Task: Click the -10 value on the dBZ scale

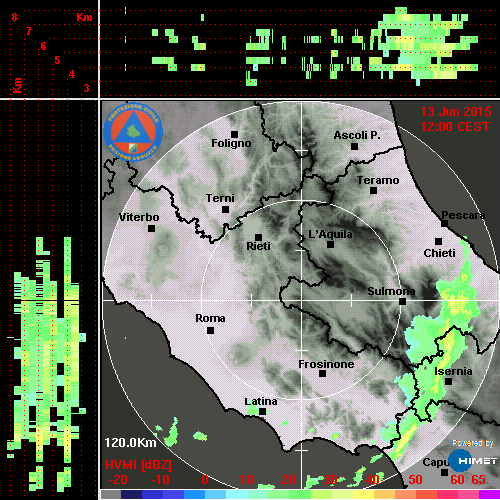Action: coord(160,480)
